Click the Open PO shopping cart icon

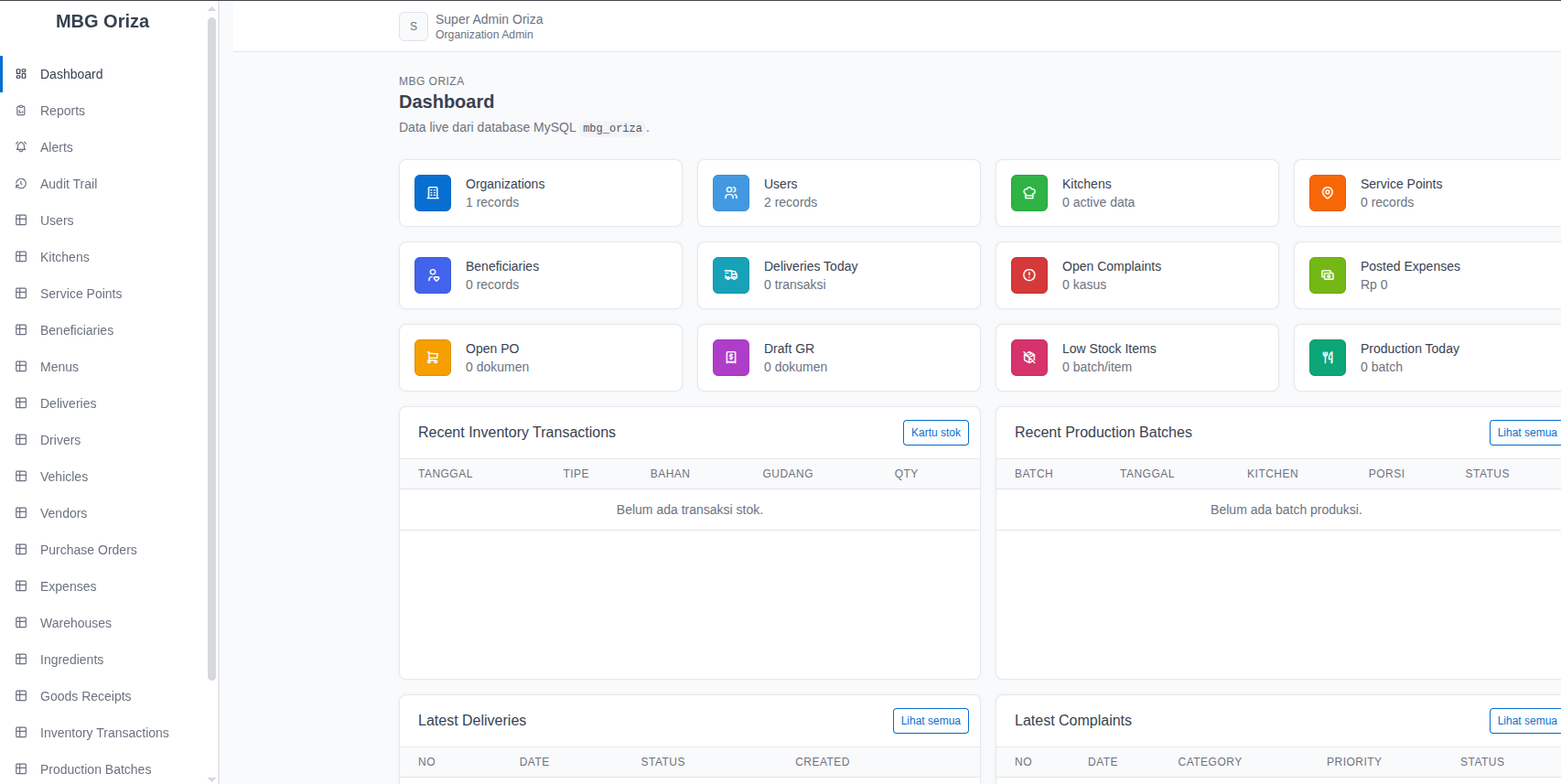tap(433, 358)
